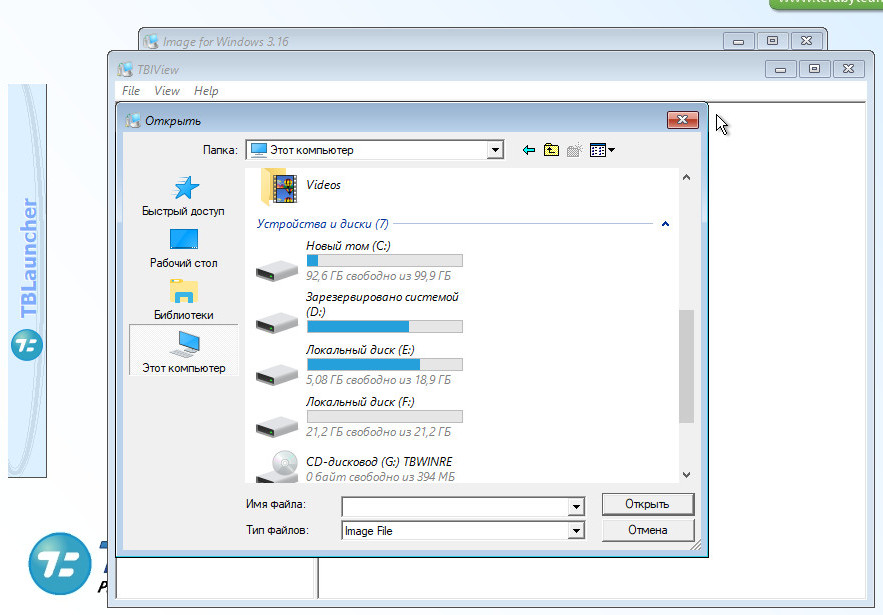The width and height of the screenshot is (883, 615).
Task: Open the View menu in TBIView
Action: [x=167, y=91]
